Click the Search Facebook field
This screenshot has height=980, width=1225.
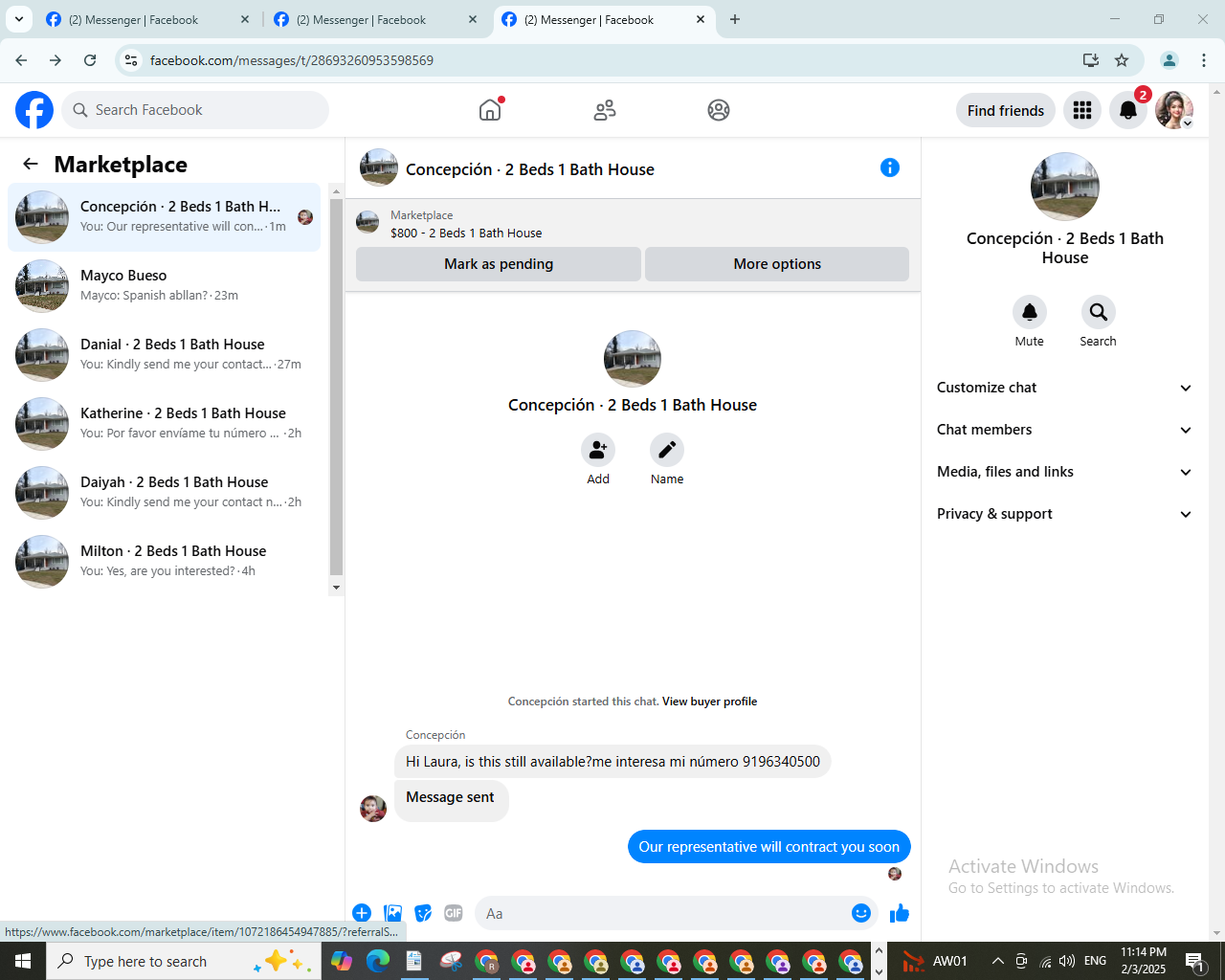pos(195,110)
